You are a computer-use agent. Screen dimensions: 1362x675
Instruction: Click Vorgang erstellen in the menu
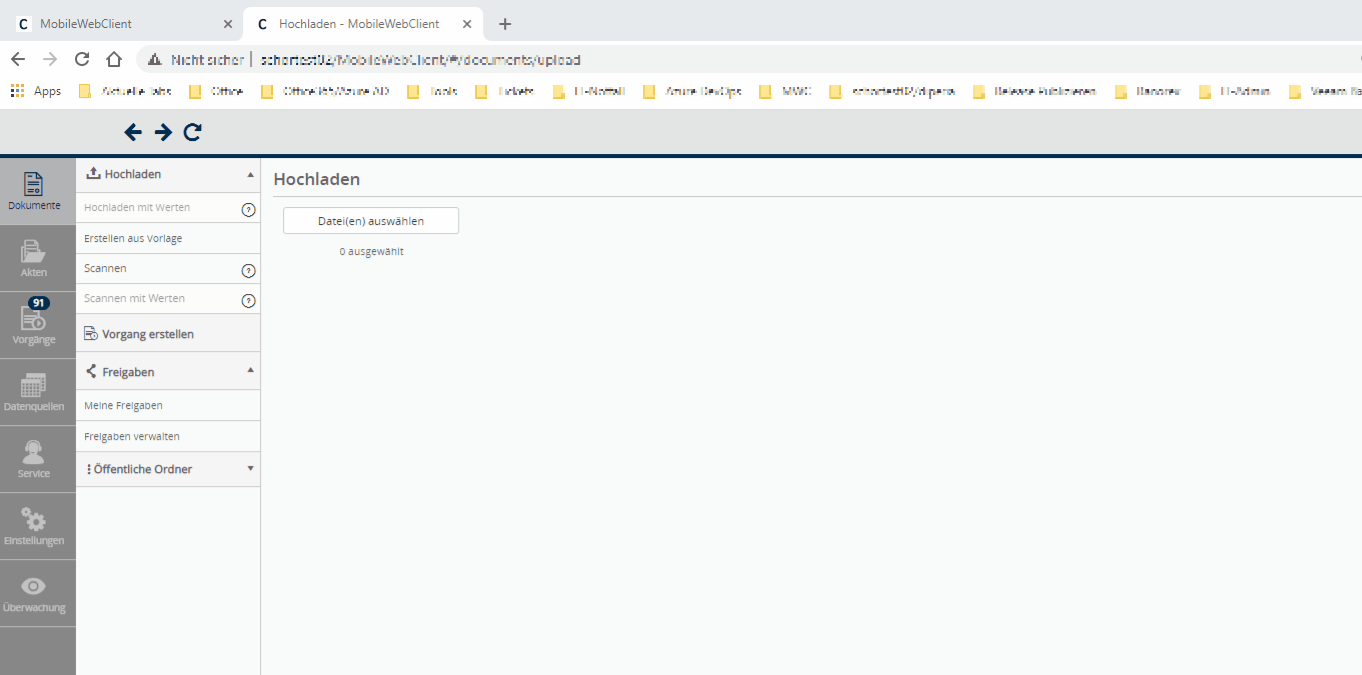(147, 334)
